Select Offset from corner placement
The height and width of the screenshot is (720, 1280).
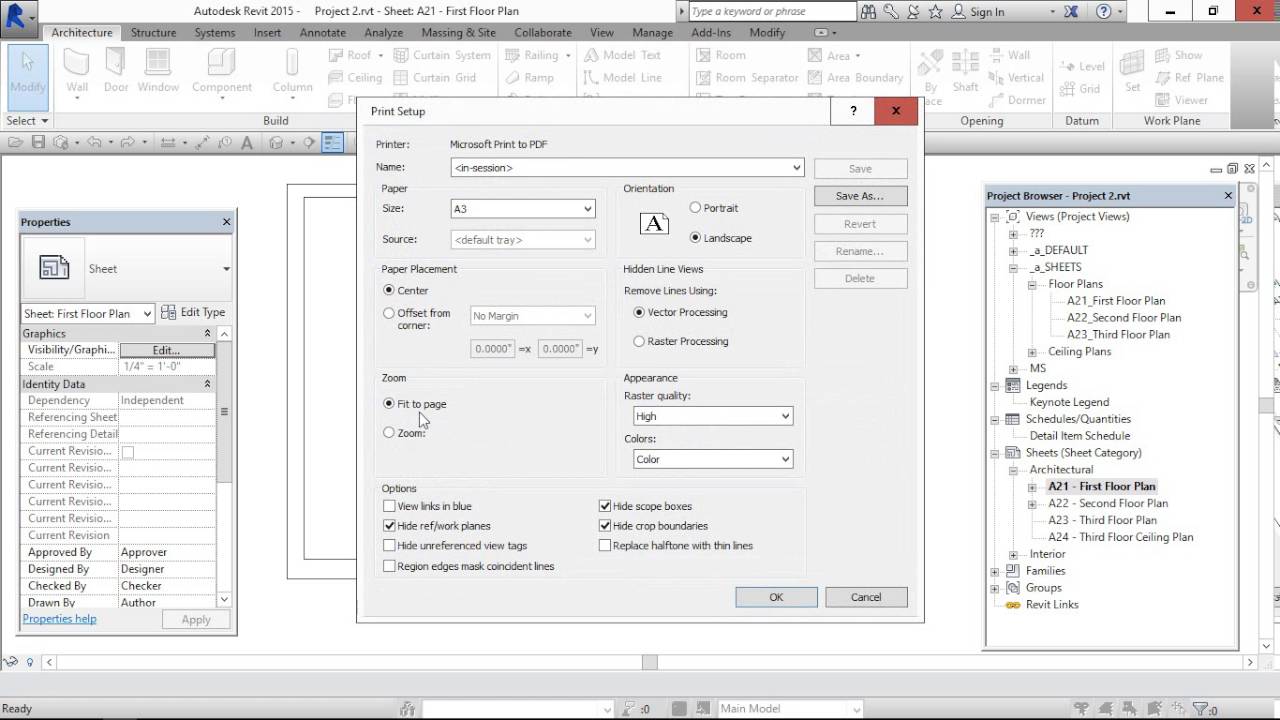pos(389,313)
